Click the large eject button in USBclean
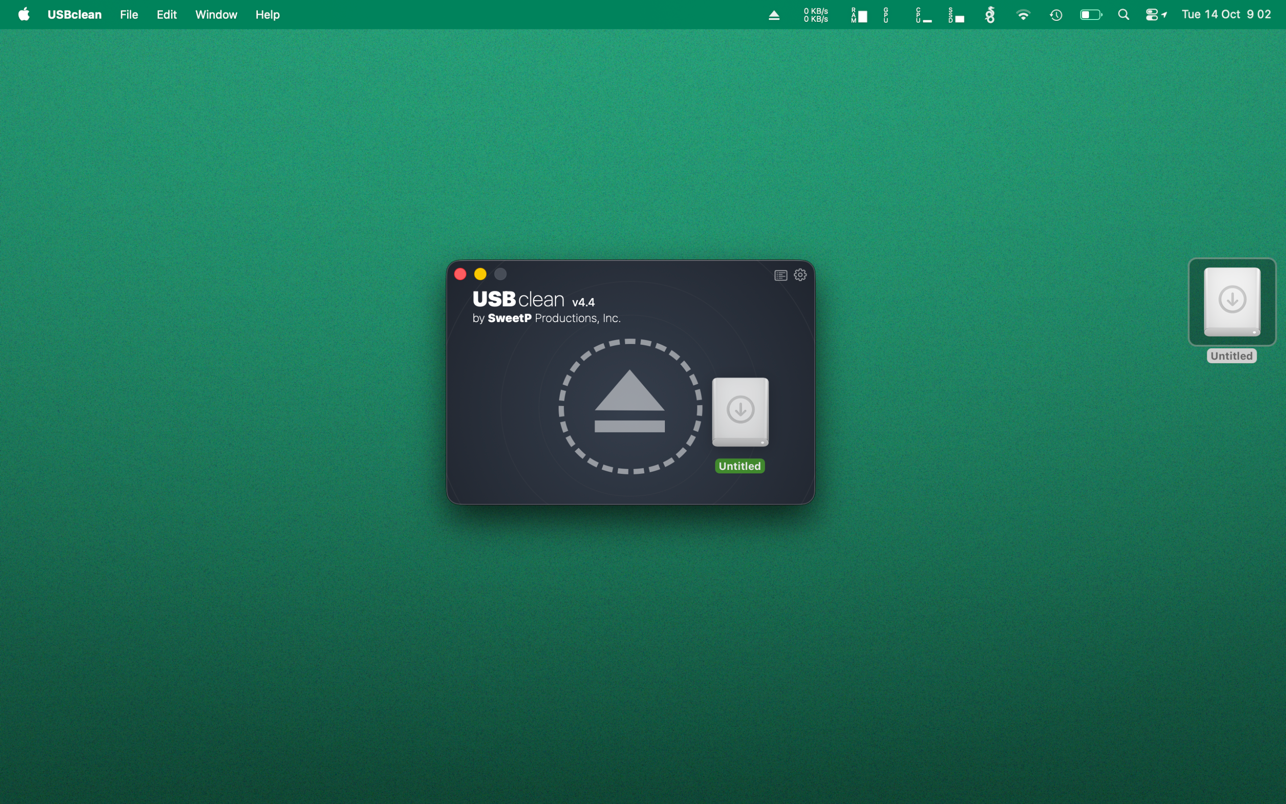The height and width of the screenshot is (804, 1286). (630, 406)
